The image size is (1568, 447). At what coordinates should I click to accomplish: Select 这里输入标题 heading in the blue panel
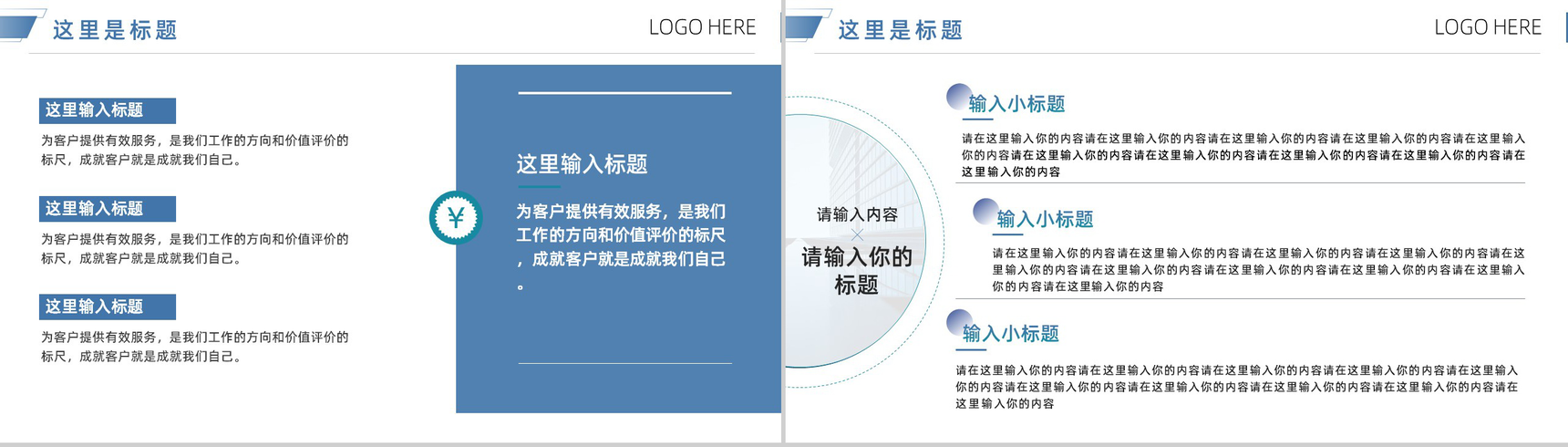[x=582, y=164]
